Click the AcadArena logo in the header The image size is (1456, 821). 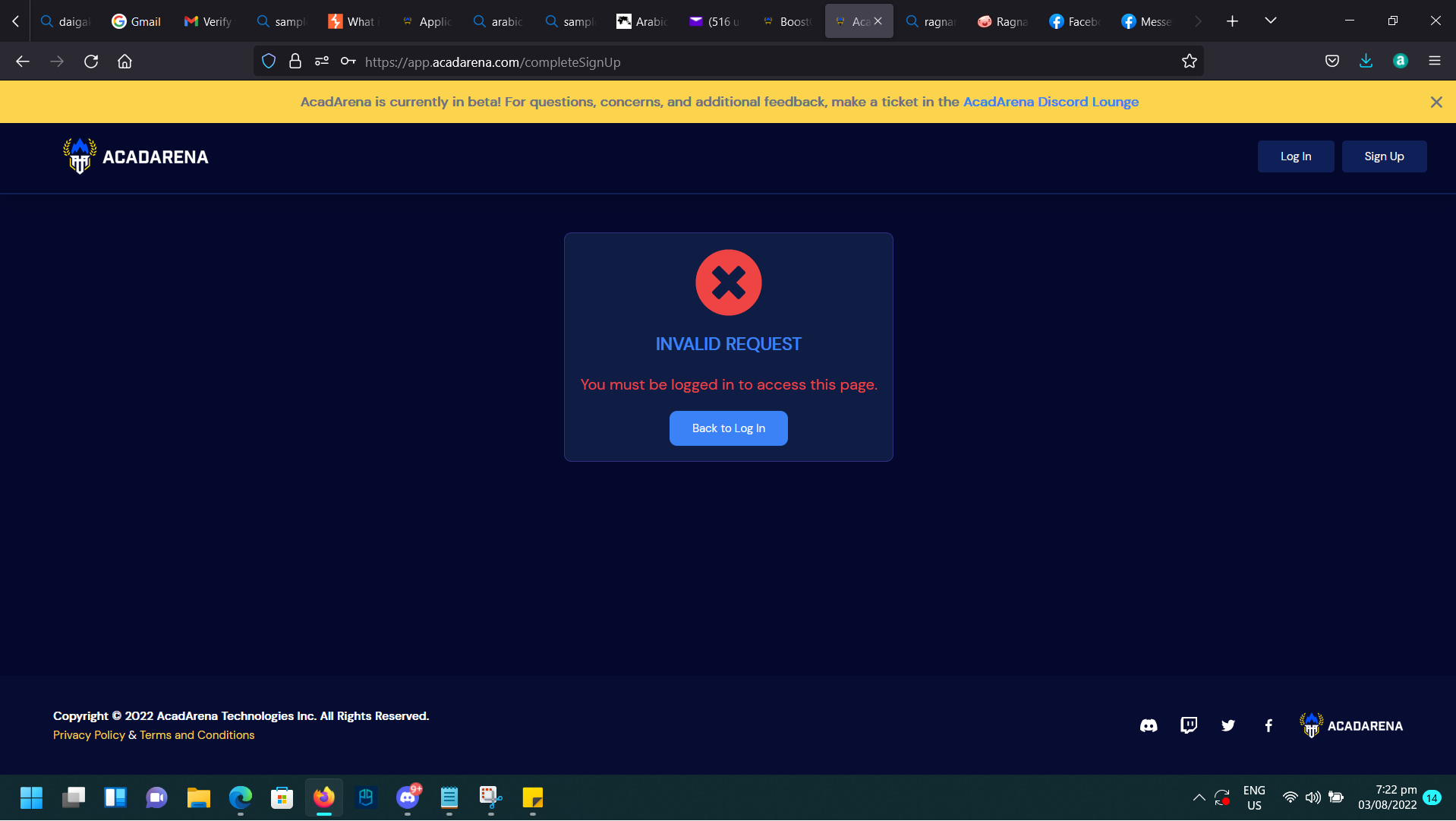click(135, 156)
